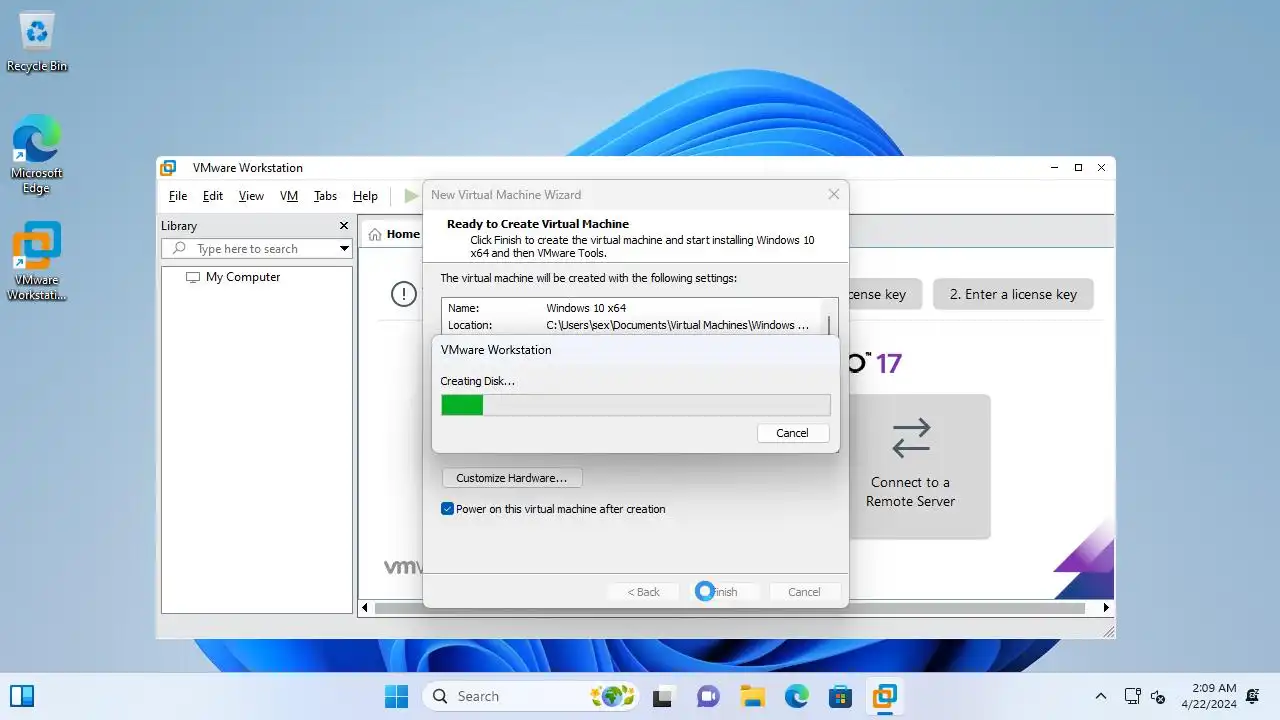Open the Tabs menu
1280x720 pixels.
(x=325, y=196)
